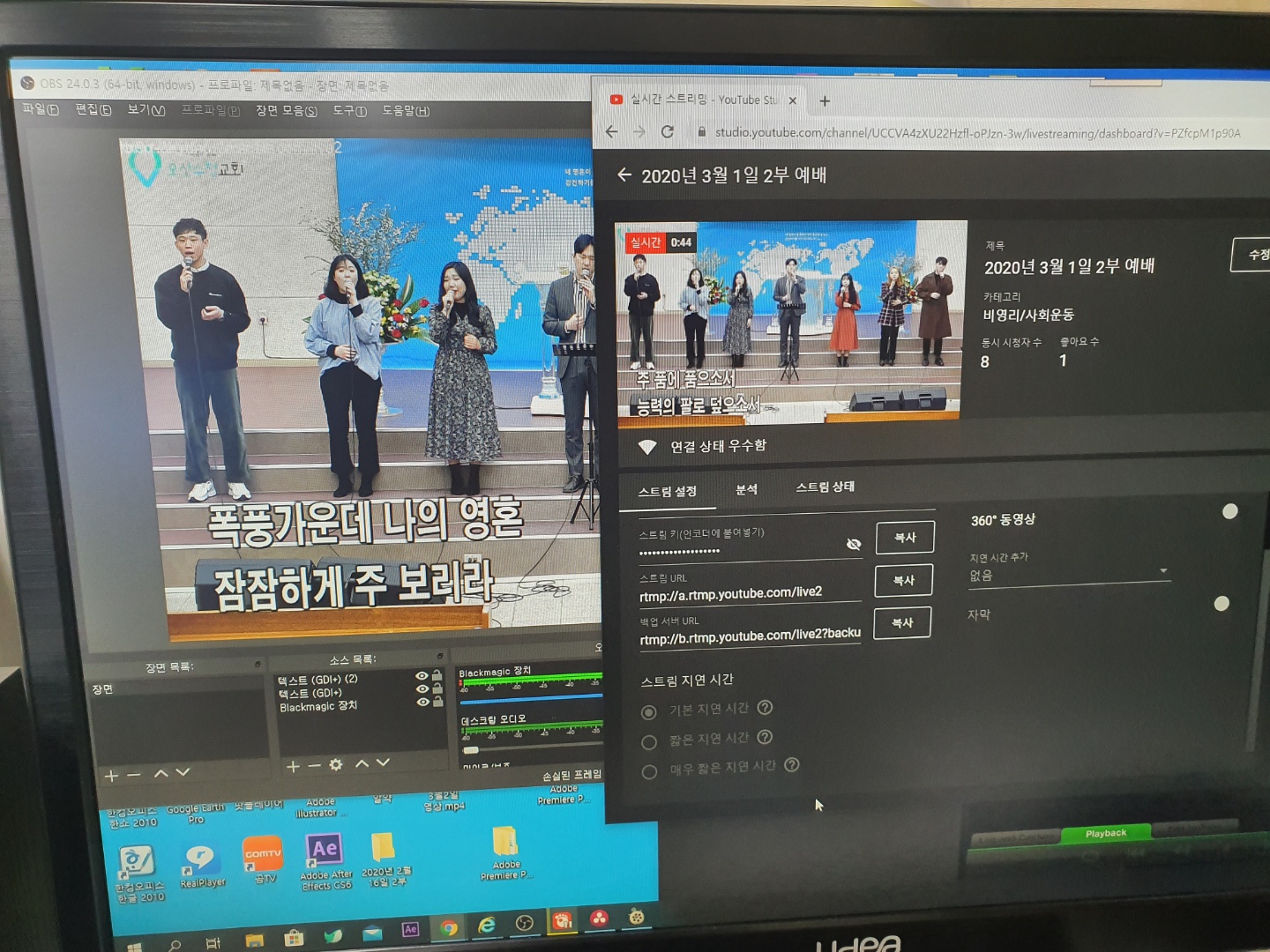Select the 기본 지연 시간 radio button
Screen dimensions: 1270x952
point(649,712)
